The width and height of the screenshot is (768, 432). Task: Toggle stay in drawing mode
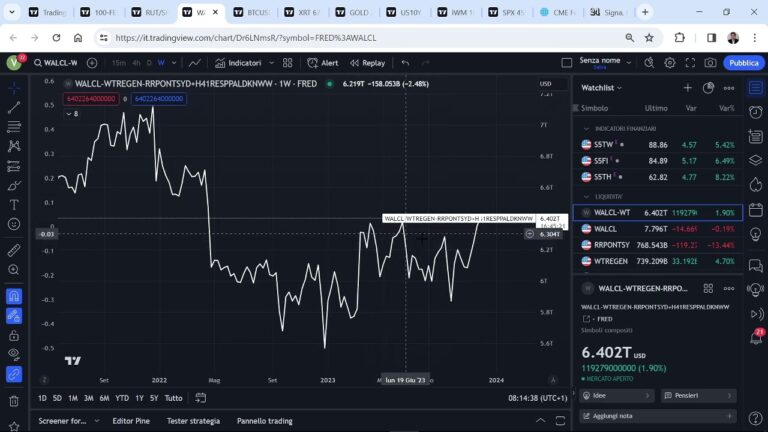point(14,316)
